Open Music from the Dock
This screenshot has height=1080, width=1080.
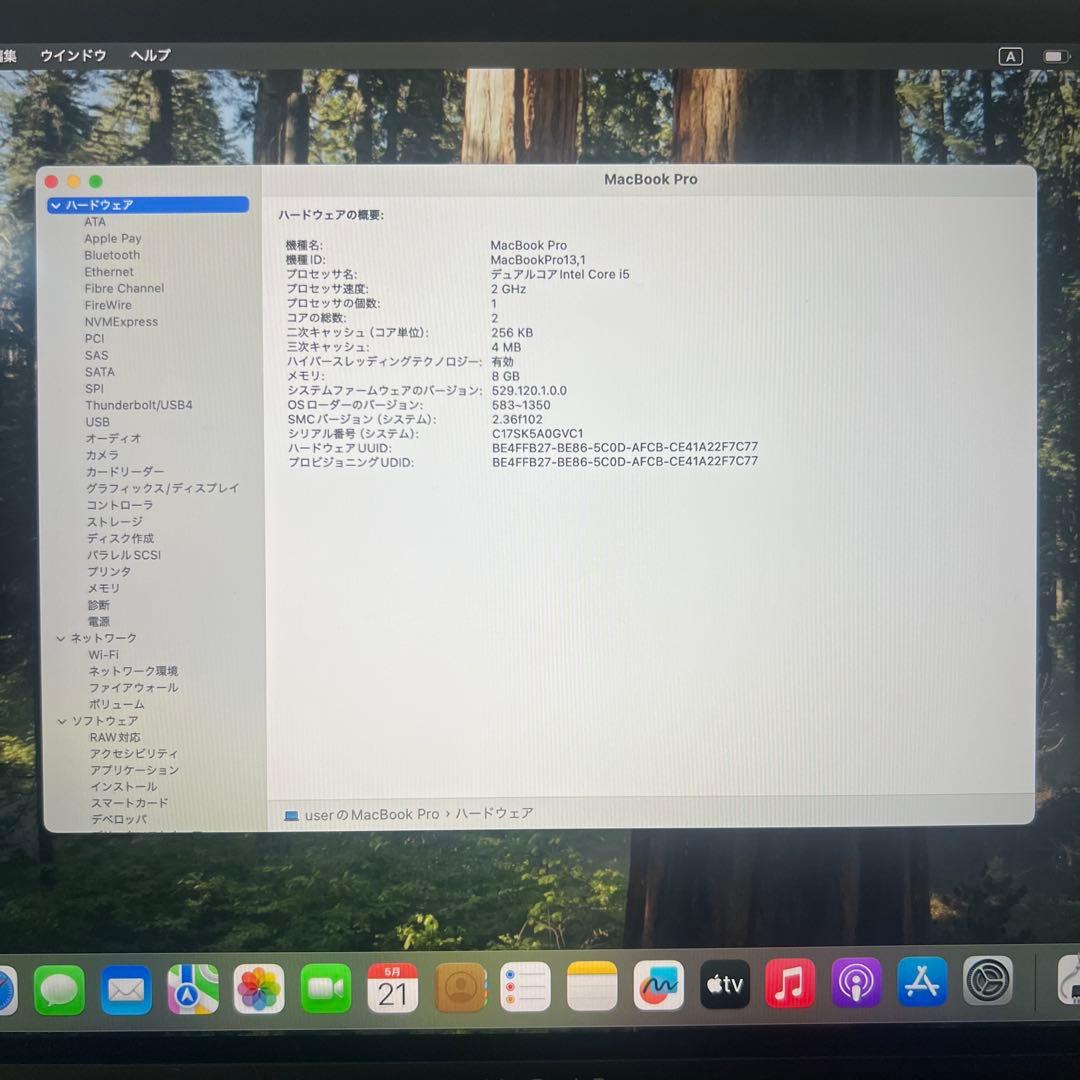click(789, 984)
